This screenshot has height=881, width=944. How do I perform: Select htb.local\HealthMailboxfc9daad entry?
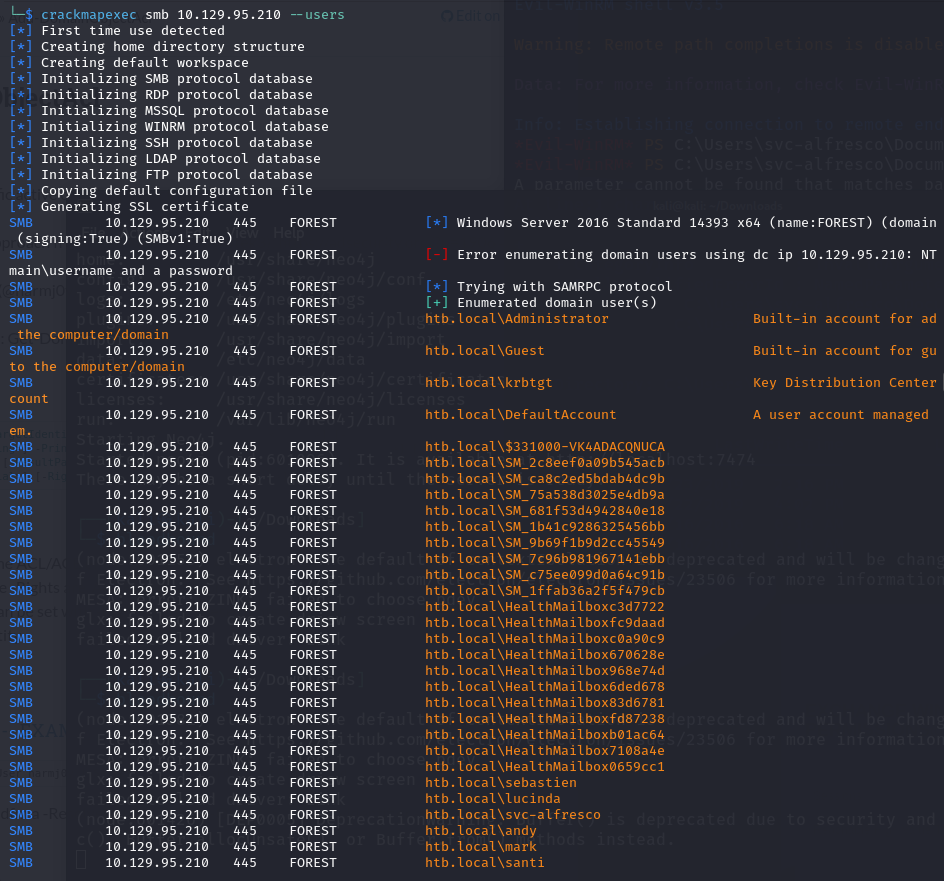[544, 623]
